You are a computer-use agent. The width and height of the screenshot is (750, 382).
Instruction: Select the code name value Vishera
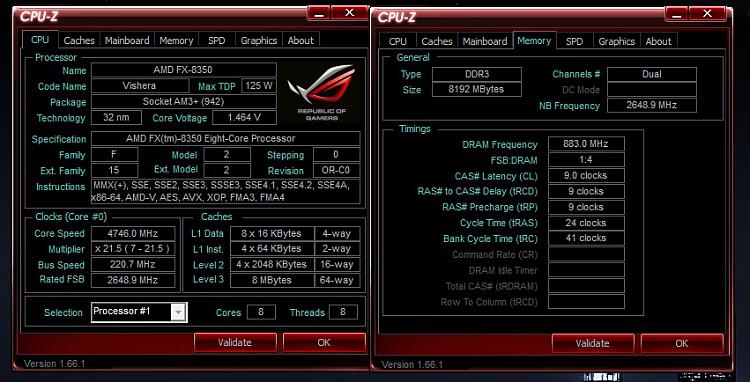click(140, 86)
